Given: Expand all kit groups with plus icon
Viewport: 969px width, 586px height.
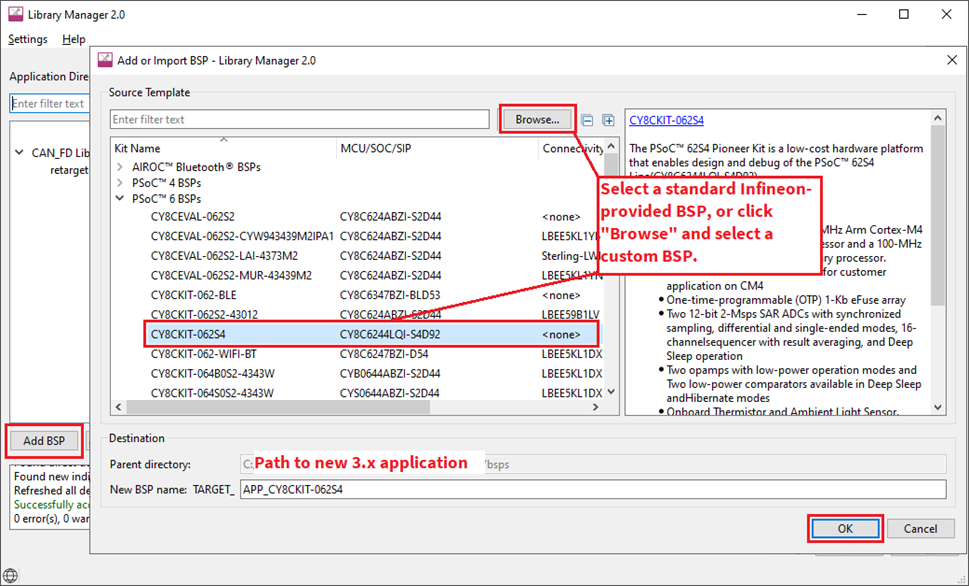Looking at the screenshot, I should coord(608,119).
